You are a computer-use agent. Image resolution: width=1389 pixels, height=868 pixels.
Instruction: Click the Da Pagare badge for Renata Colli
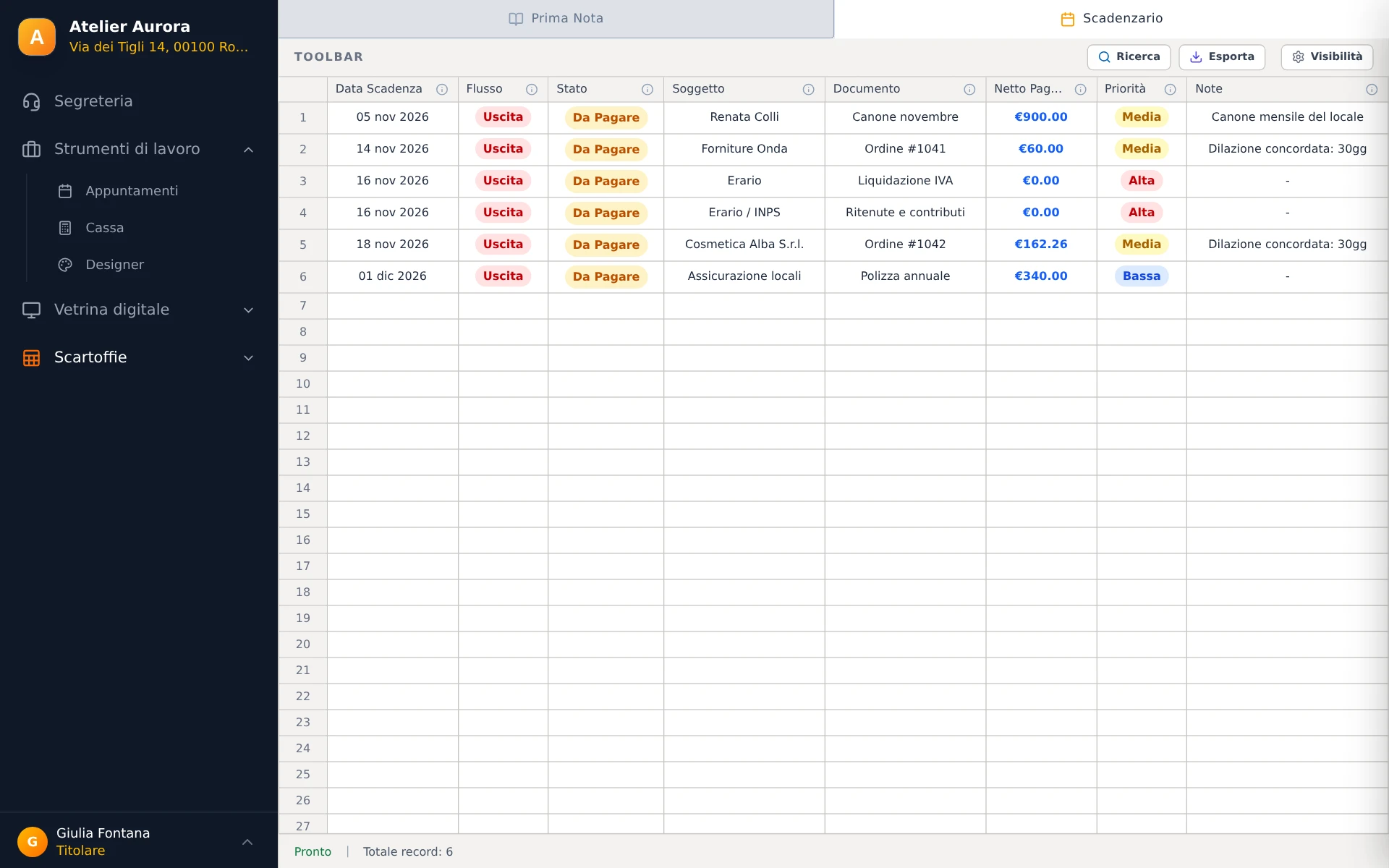[x=606, y=117]
